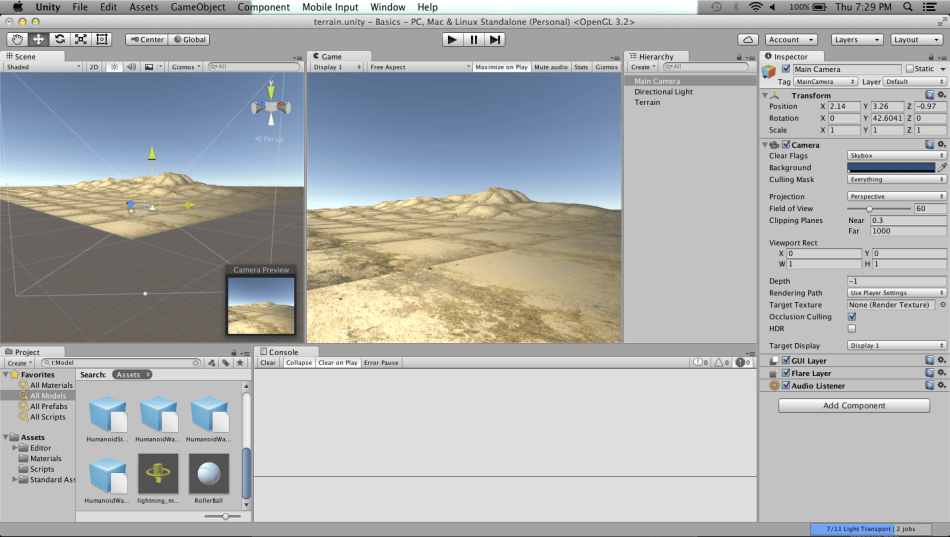The height and width of the screenshot is (537, 950).
Task: Open Clear Flags Skybox dropdown
Action: [896, 156]
